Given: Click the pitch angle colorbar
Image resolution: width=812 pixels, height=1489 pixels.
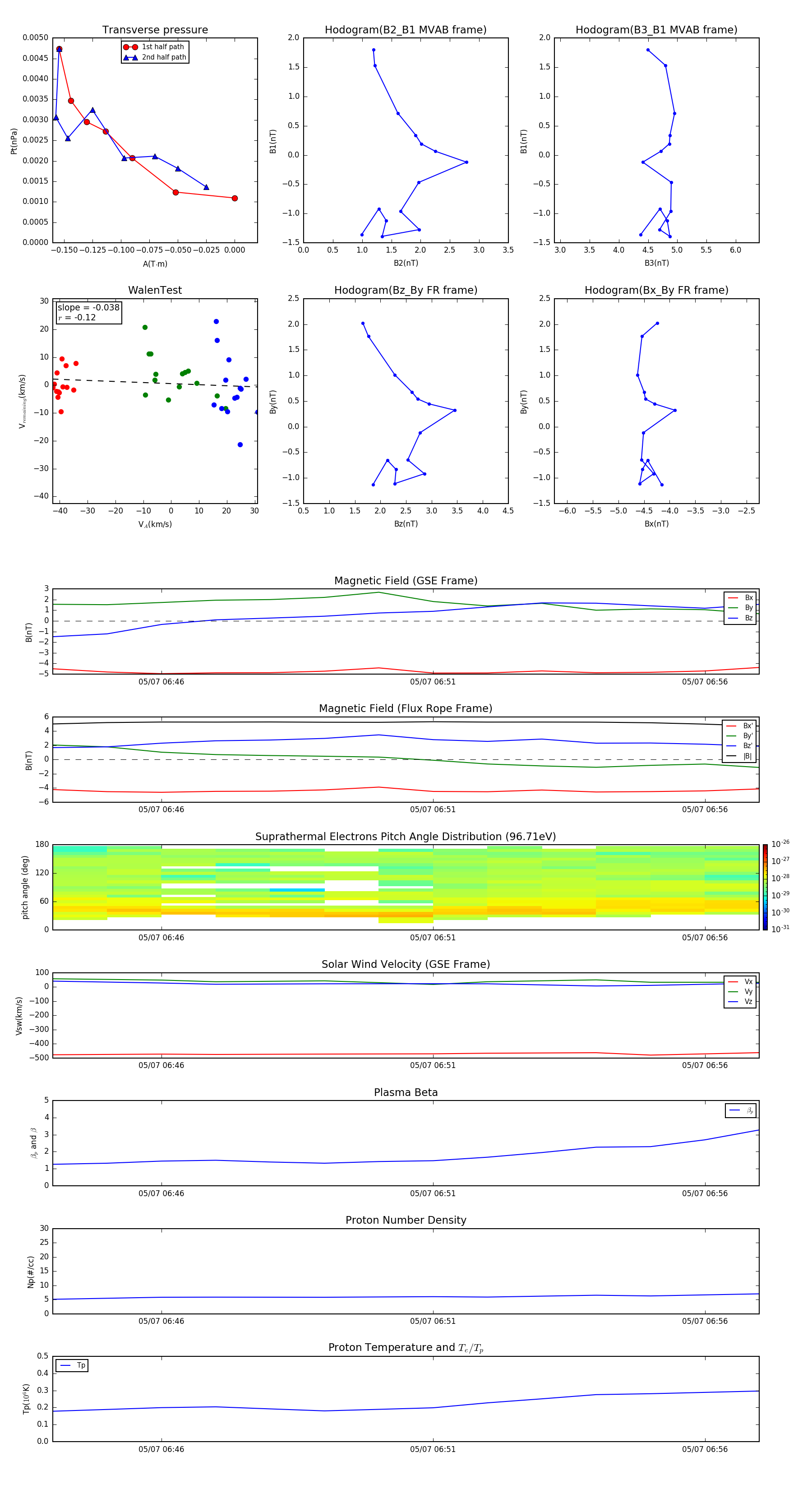Looking at the screenshot, I should click(x=765, y=887).
